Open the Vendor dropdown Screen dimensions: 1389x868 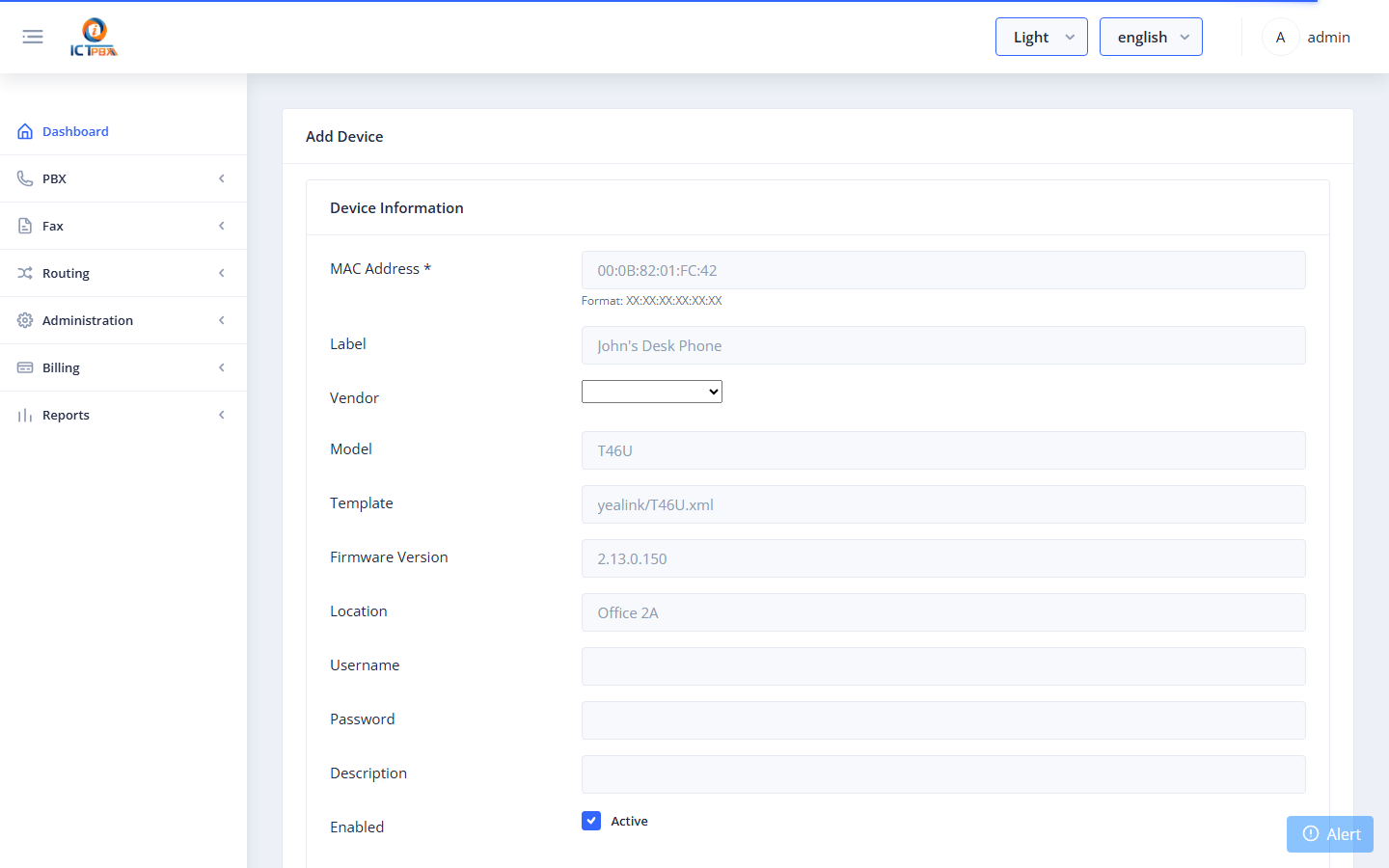(652, 392)
